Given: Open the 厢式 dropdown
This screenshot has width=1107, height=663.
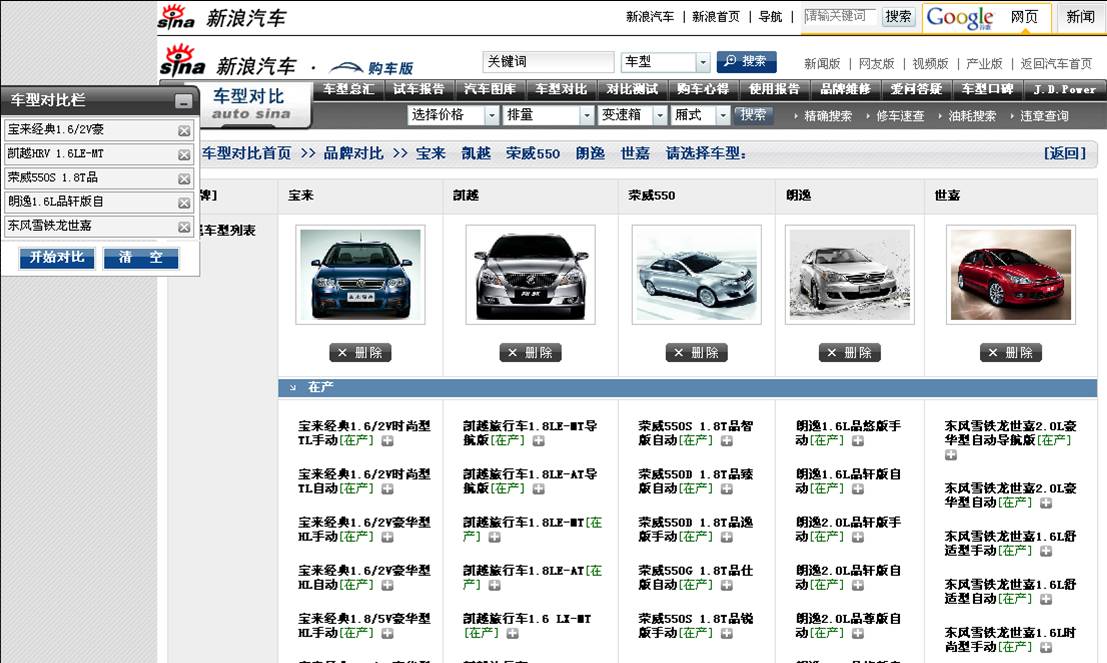Looking at the screenshot, I should pos(722,115).
